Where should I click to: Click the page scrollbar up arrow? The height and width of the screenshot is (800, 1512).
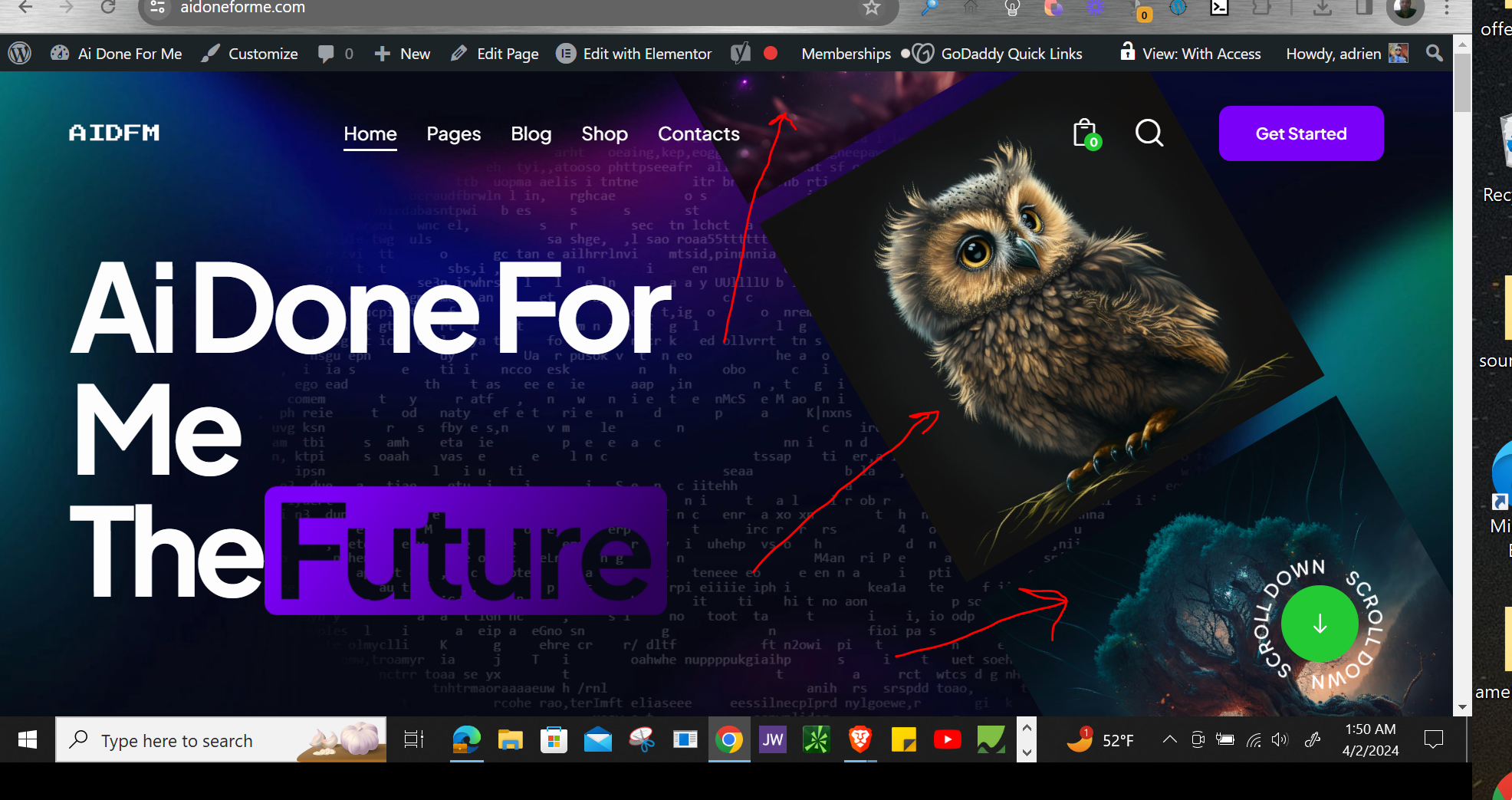(x=1462, y=44)
